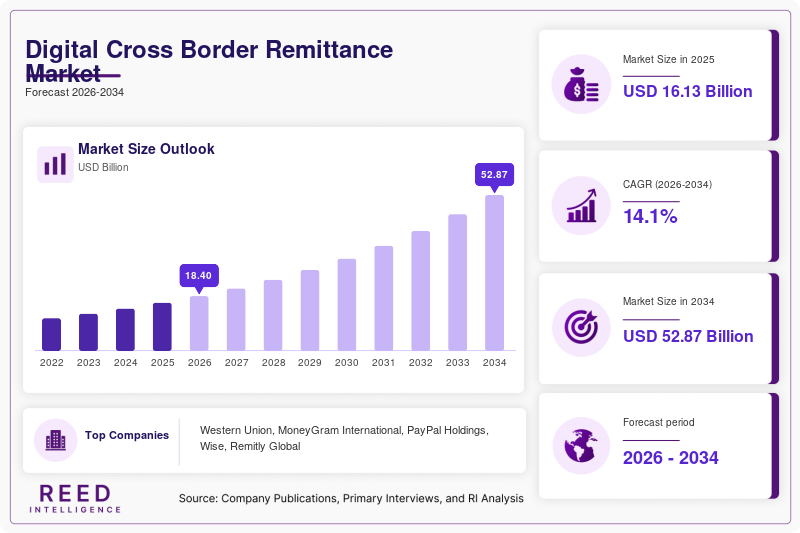
Task: Click the REED Intelligence logo
Action: pyautogui.click(x=75, y=499)
